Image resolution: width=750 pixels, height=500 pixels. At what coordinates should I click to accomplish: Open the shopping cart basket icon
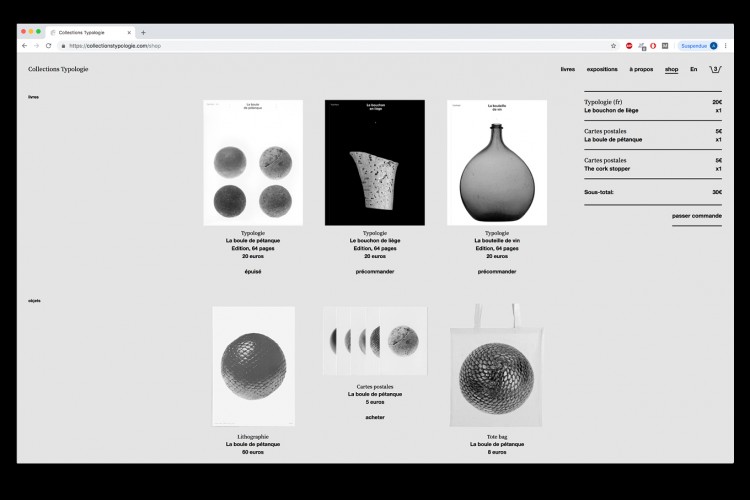click(x=715, y=69)
